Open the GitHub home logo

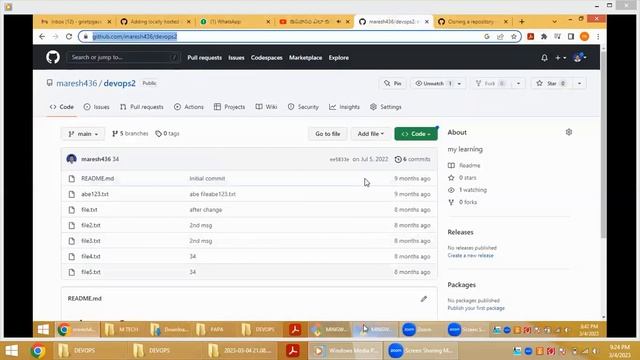pos(53,57)
